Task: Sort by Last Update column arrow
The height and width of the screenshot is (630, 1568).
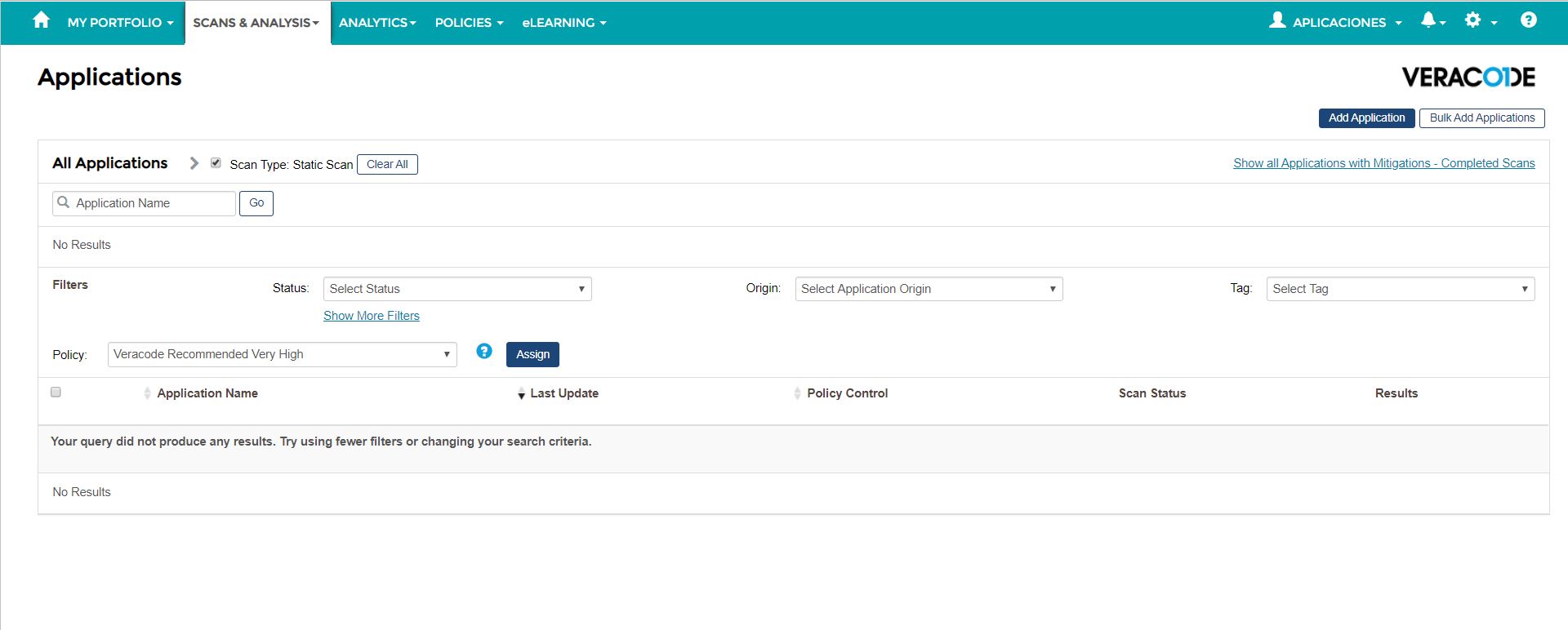Action: [x=521, y=395]
